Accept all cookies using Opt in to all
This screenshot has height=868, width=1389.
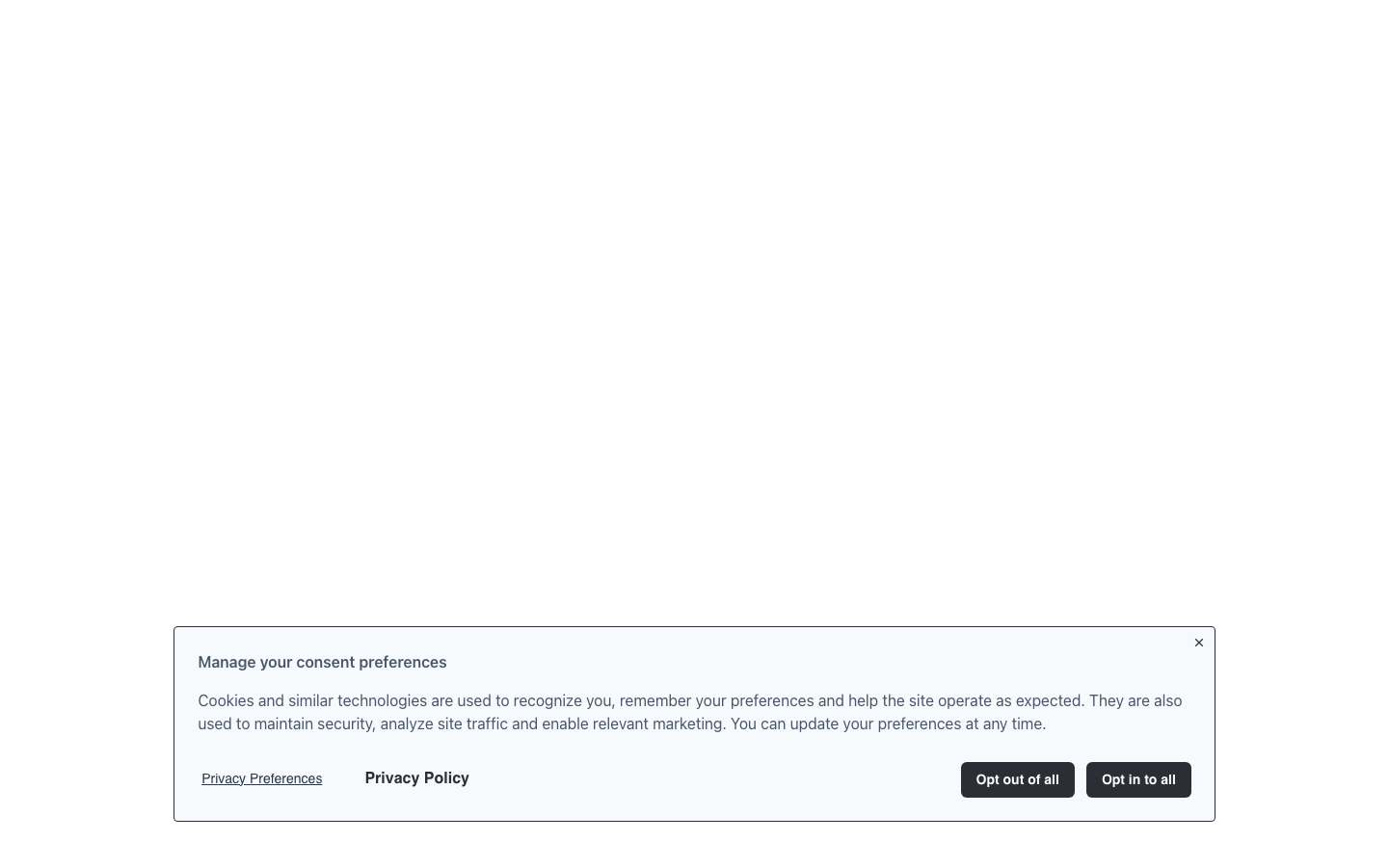click(1137, 779)
